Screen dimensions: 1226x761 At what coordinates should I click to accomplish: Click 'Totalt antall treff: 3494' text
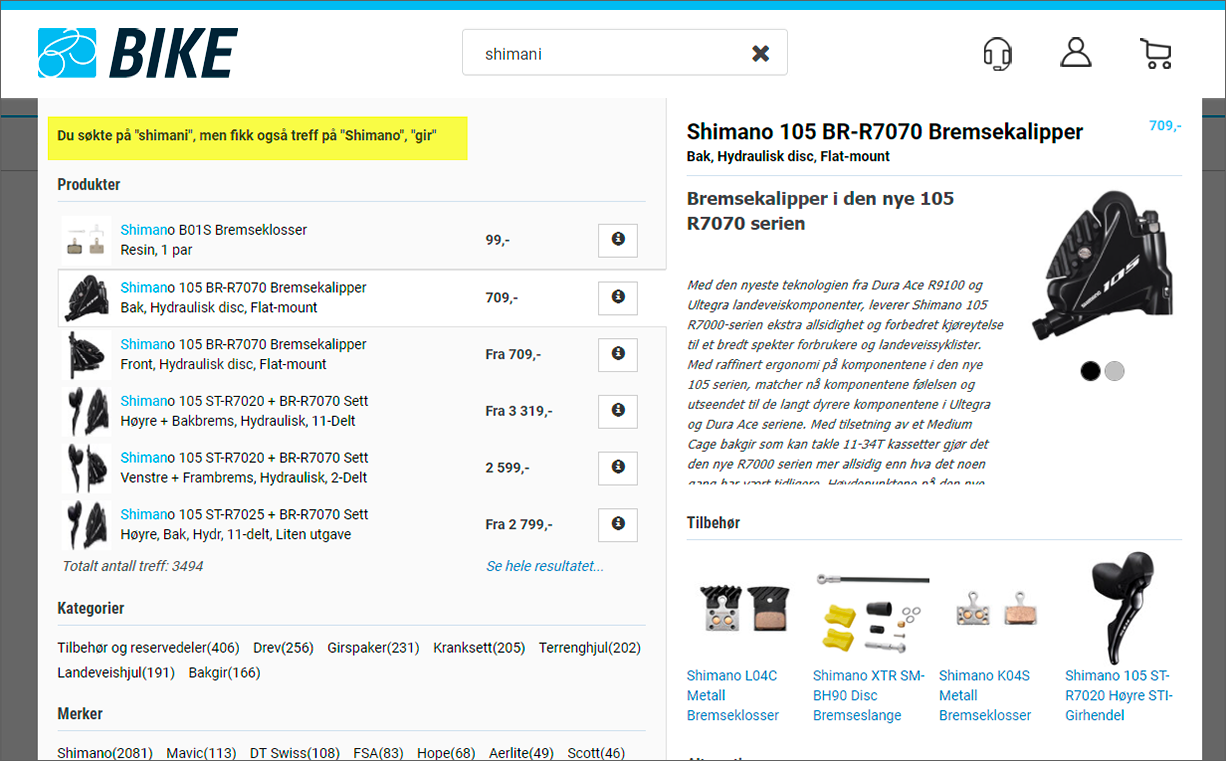tap(133, 566)
